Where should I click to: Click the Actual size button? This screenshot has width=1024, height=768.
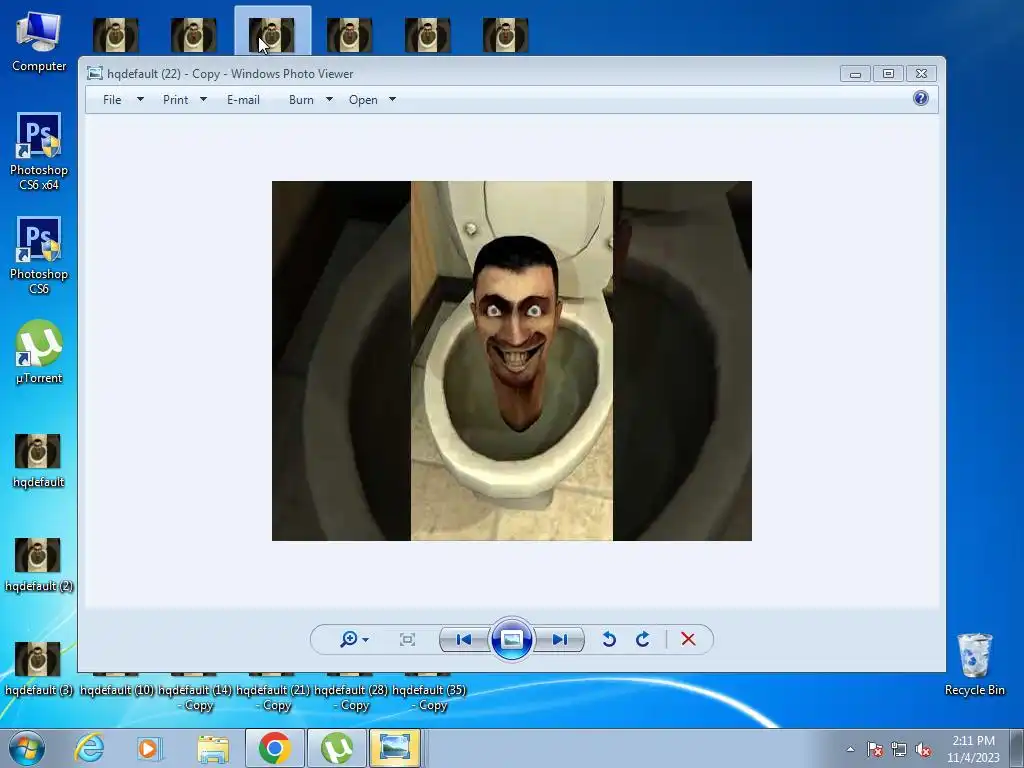408,639
